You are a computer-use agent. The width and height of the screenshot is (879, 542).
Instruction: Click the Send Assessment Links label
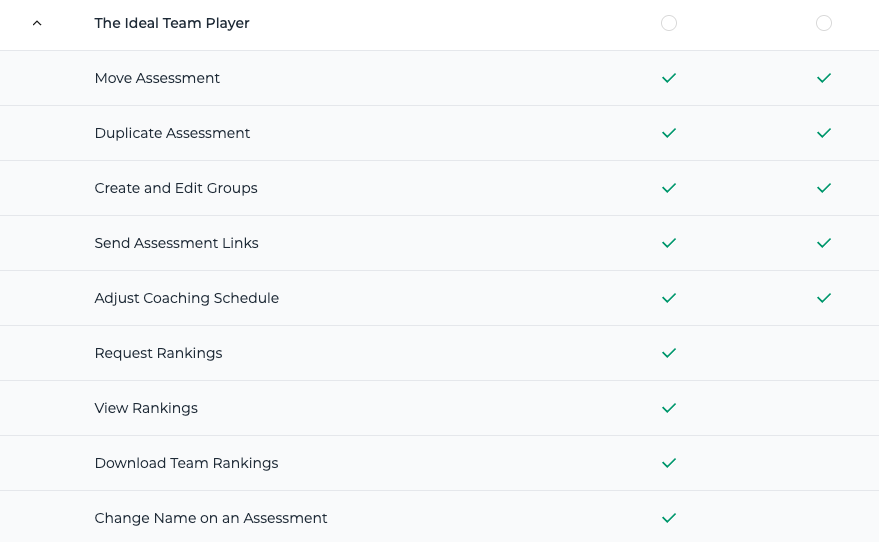point(176,243)
